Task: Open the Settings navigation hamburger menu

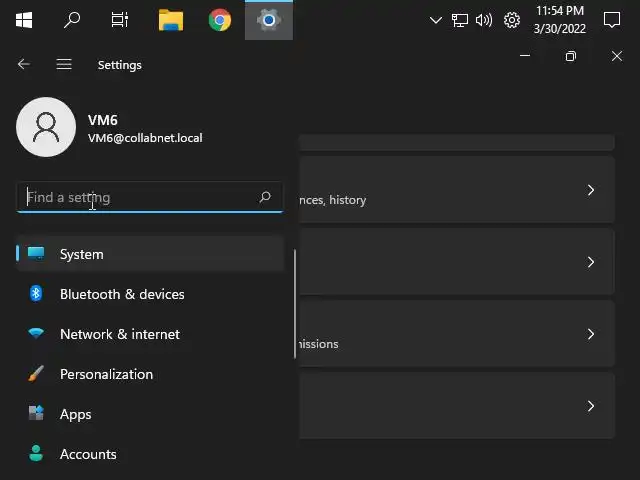Action: point(64,64)
